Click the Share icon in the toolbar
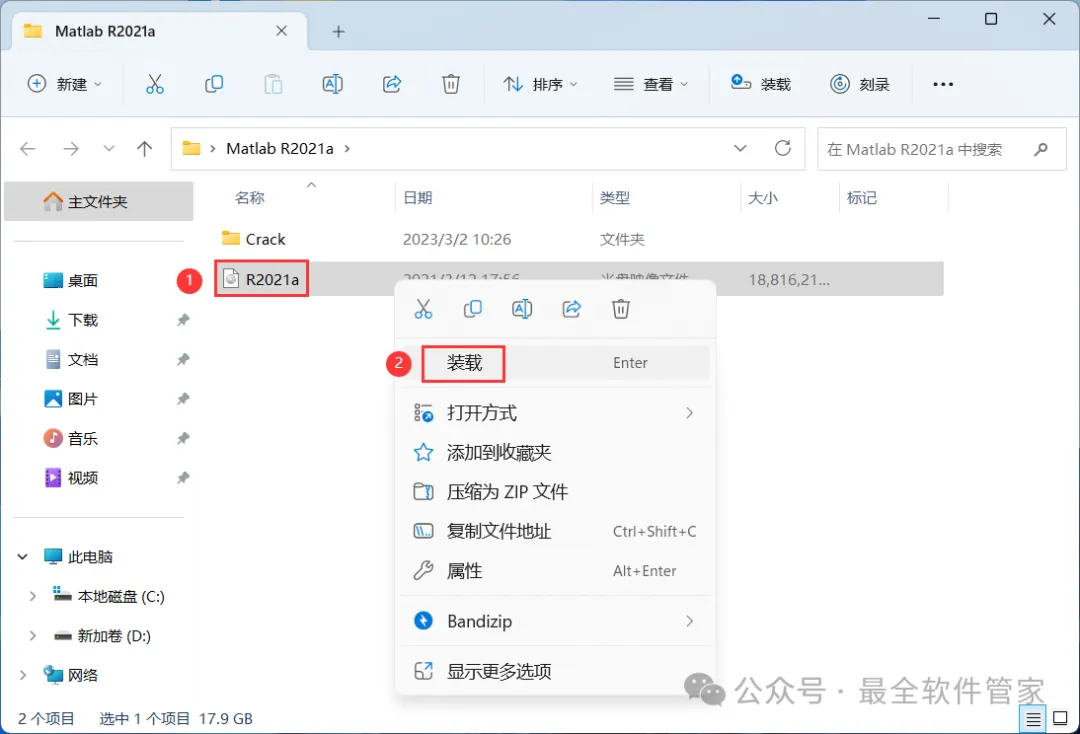This screenshot has height=734, width=1080. point(392,84)
